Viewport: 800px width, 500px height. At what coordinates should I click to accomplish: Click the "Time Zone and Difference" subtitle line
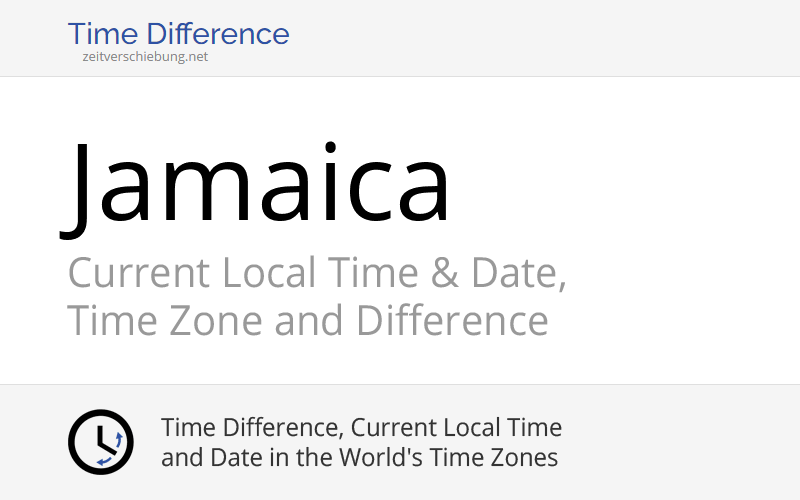pyautogui.click(x=307, y=321)
